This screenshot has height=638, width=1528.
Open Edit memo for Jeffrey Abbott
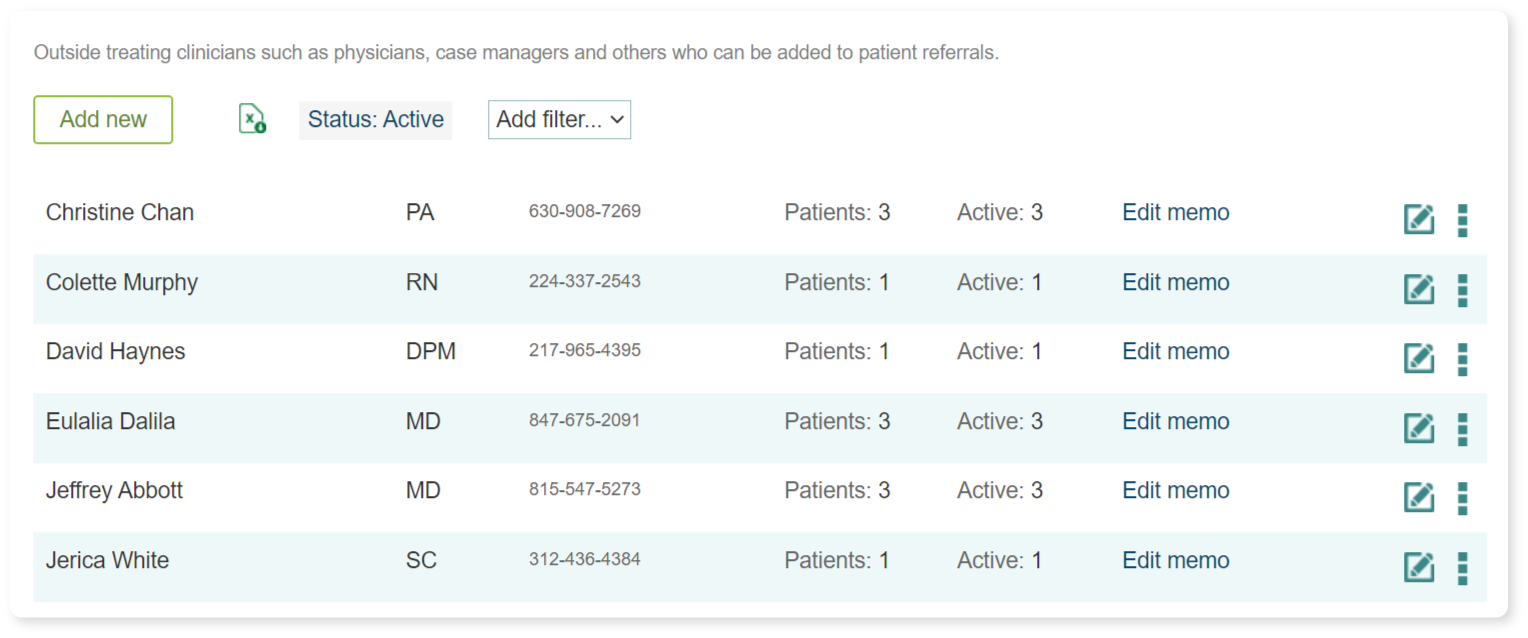click(x=1175, y=490)
